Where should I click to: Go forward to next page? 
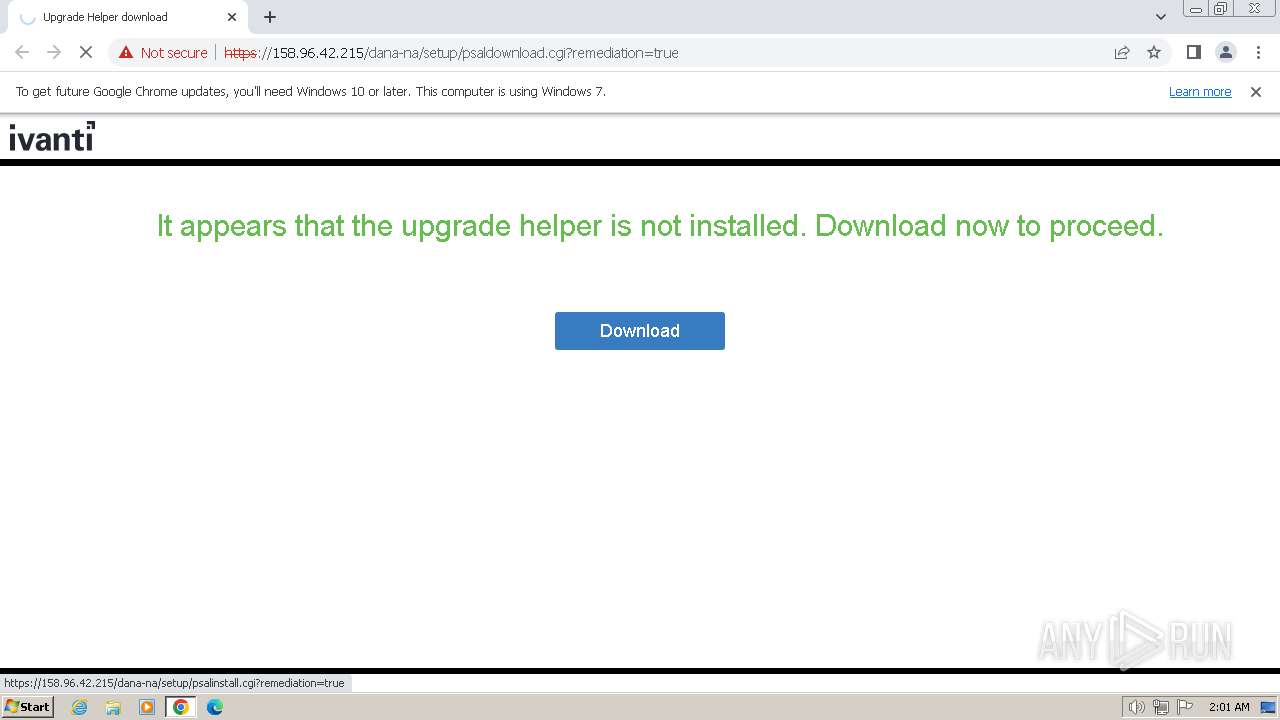point(54,53)
